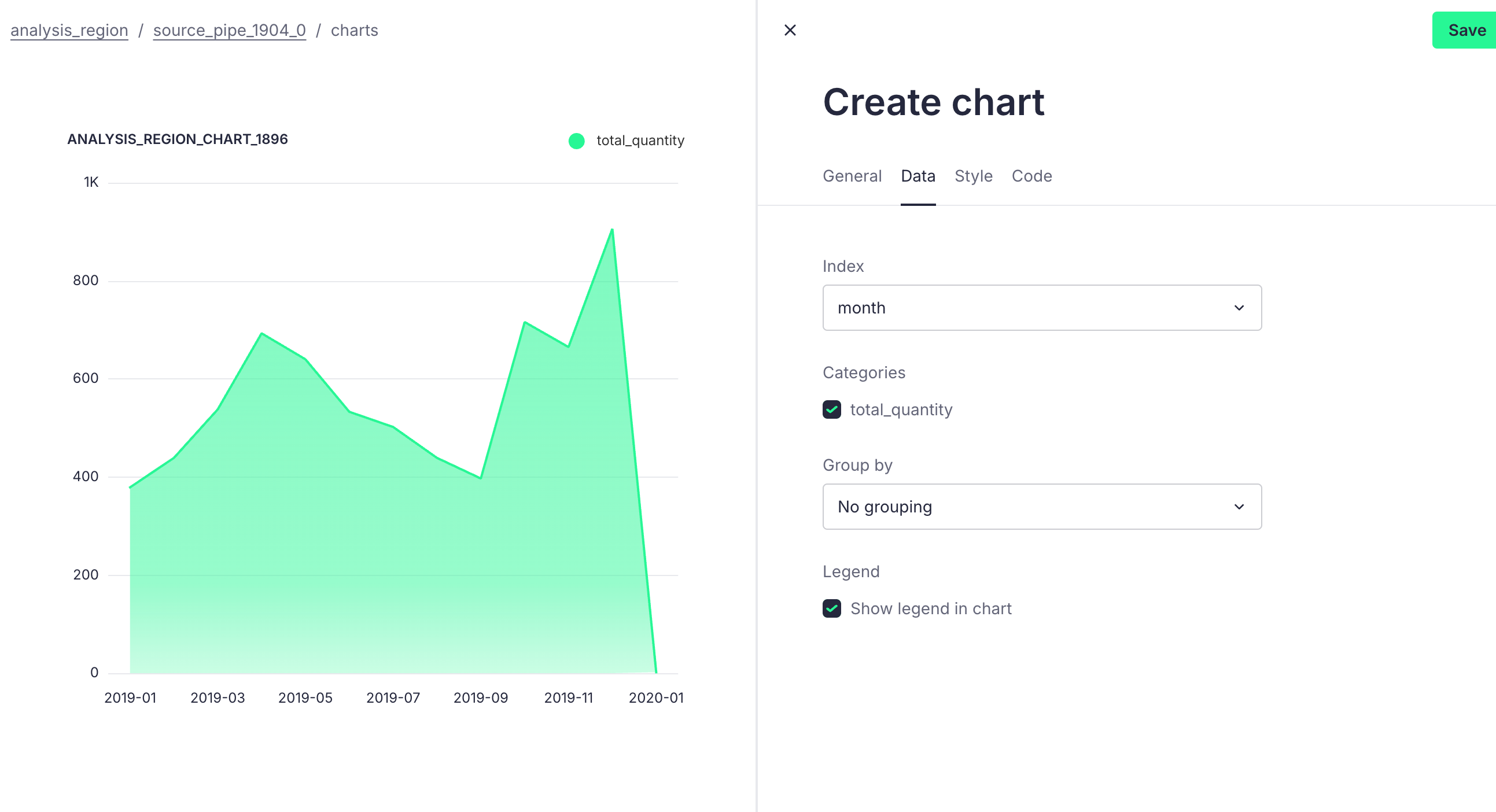Go to analysis_region breadcrumb link
The image size is (1496, 812).
point(69,30)
